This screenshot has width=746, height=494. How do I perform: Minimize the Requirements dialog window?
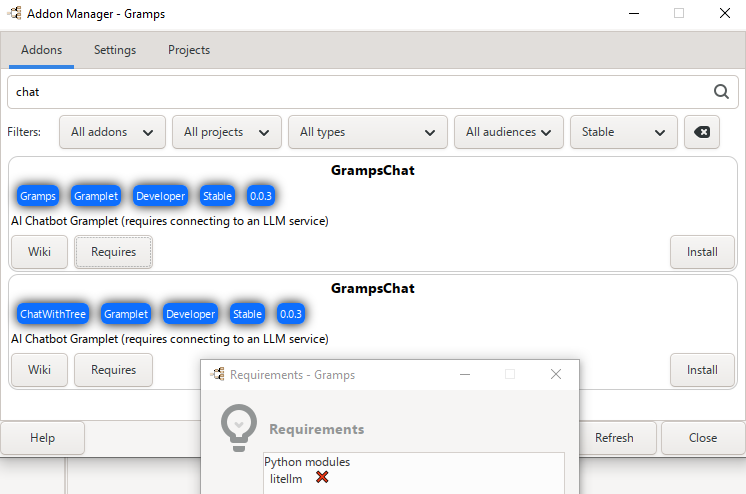click(465, 375)
